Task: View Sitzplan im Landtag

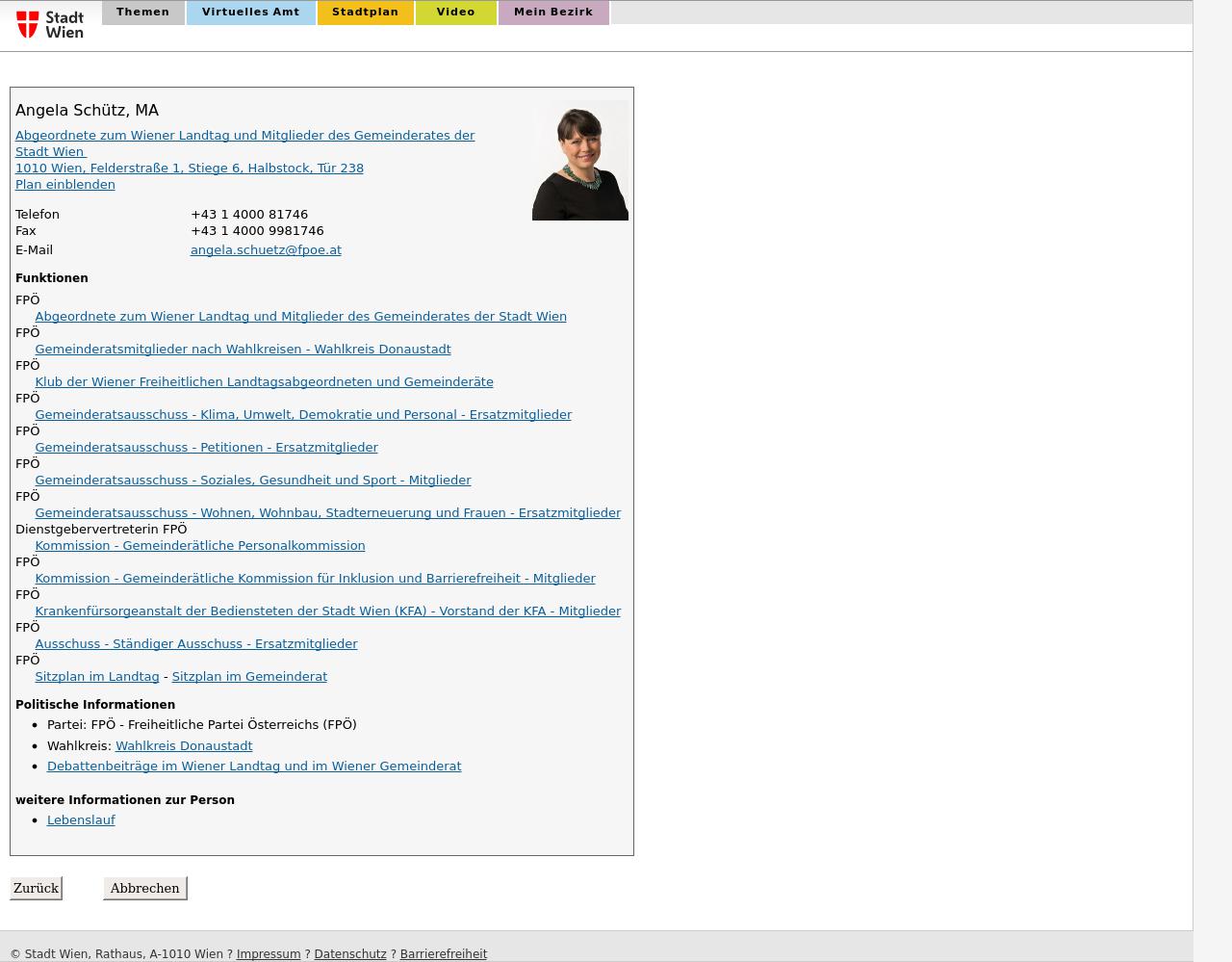Action: coord(96,677)
